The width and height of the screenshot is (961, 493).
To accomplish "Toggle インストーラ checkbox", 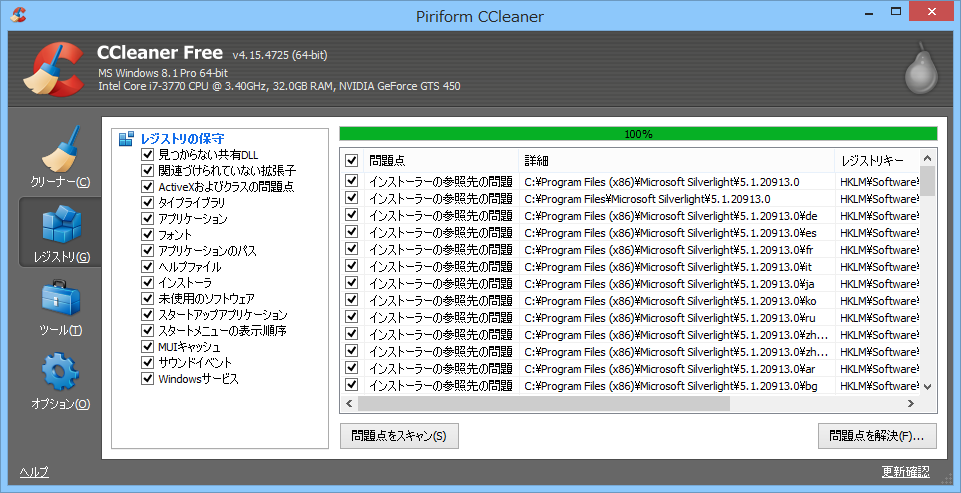I will click(147, 283).
